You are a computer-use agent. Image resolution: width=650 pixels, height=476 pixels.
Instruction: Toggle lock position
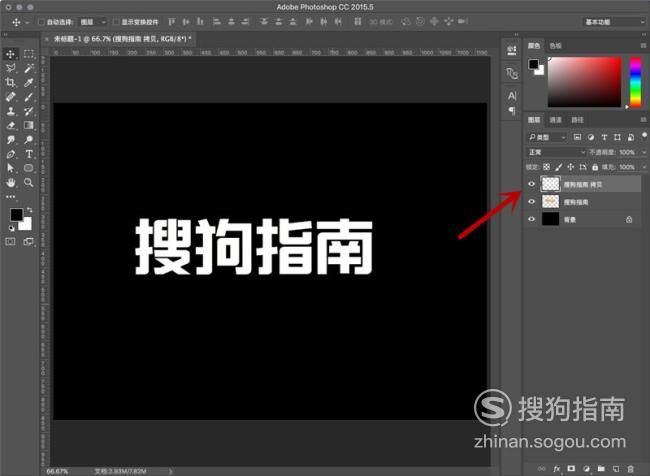pyautogui.click(x=570, y=167)
